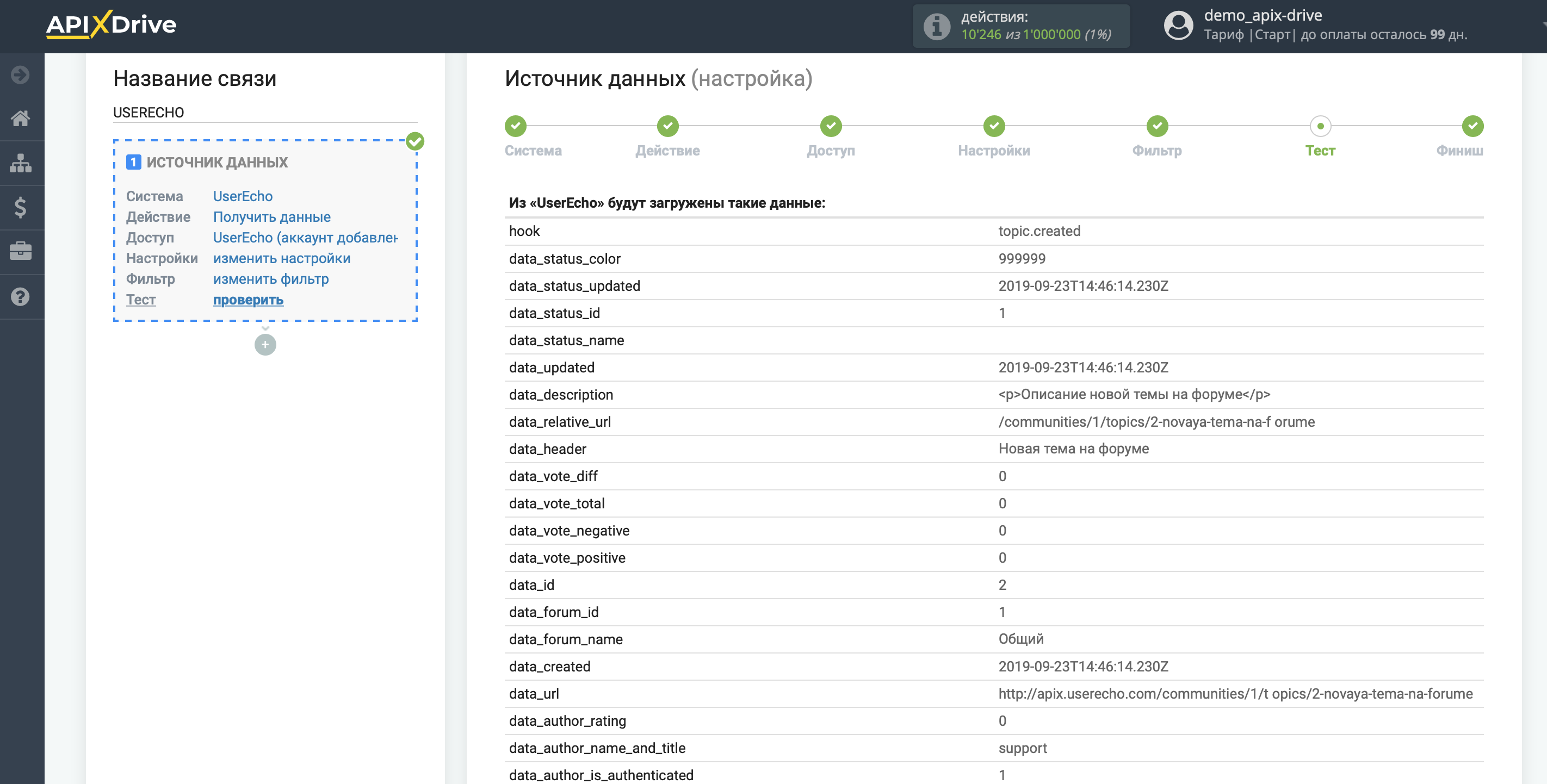Open the Получить данные action link
Image resolution: width=1547 pixels, height=784 pixels.
[272, 217]
